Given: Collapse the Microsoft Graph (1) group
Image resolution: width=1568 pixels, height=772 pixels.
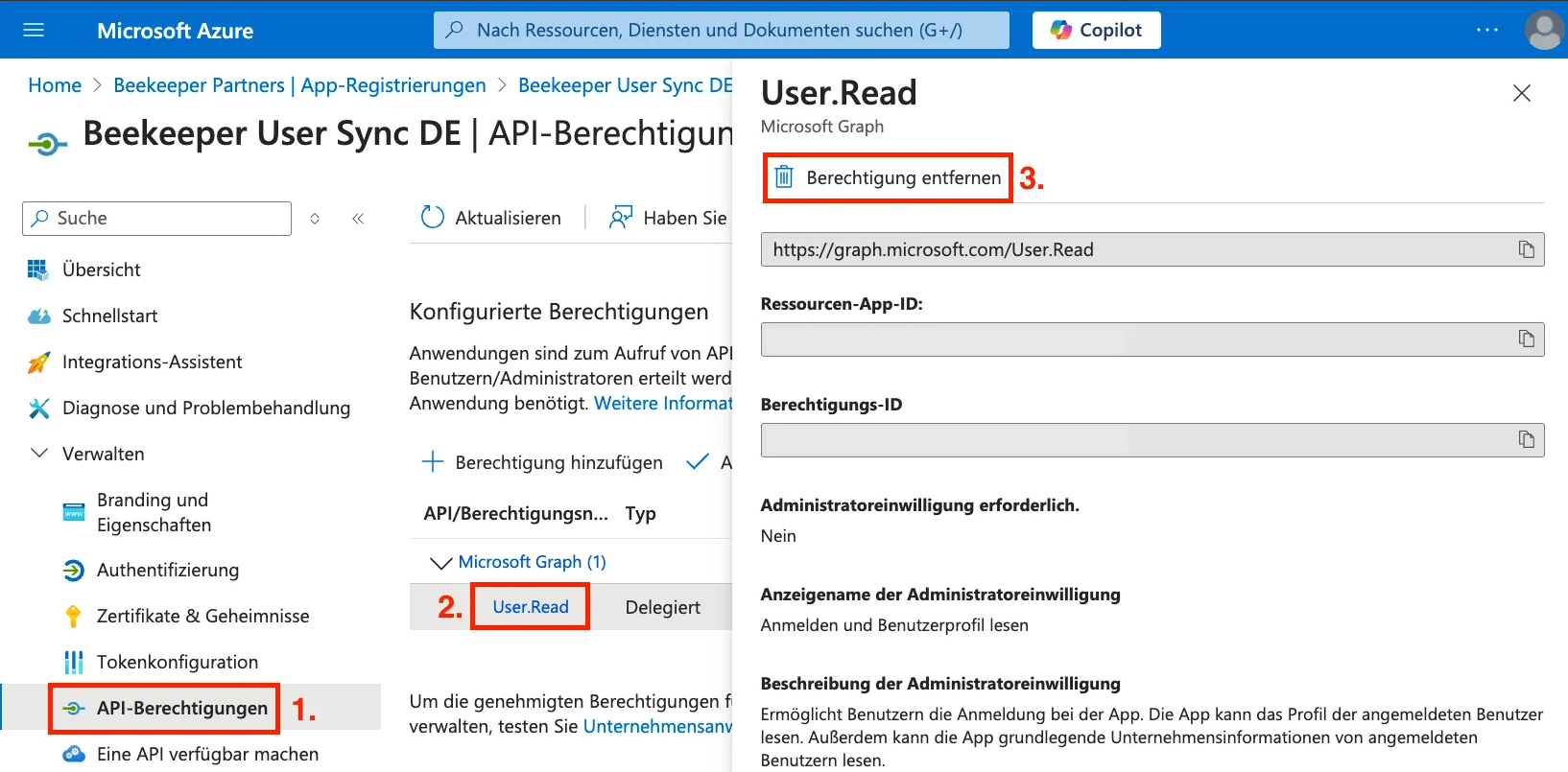Looking at the screenshot, I should pyautogui.click(x=440, y=562).
